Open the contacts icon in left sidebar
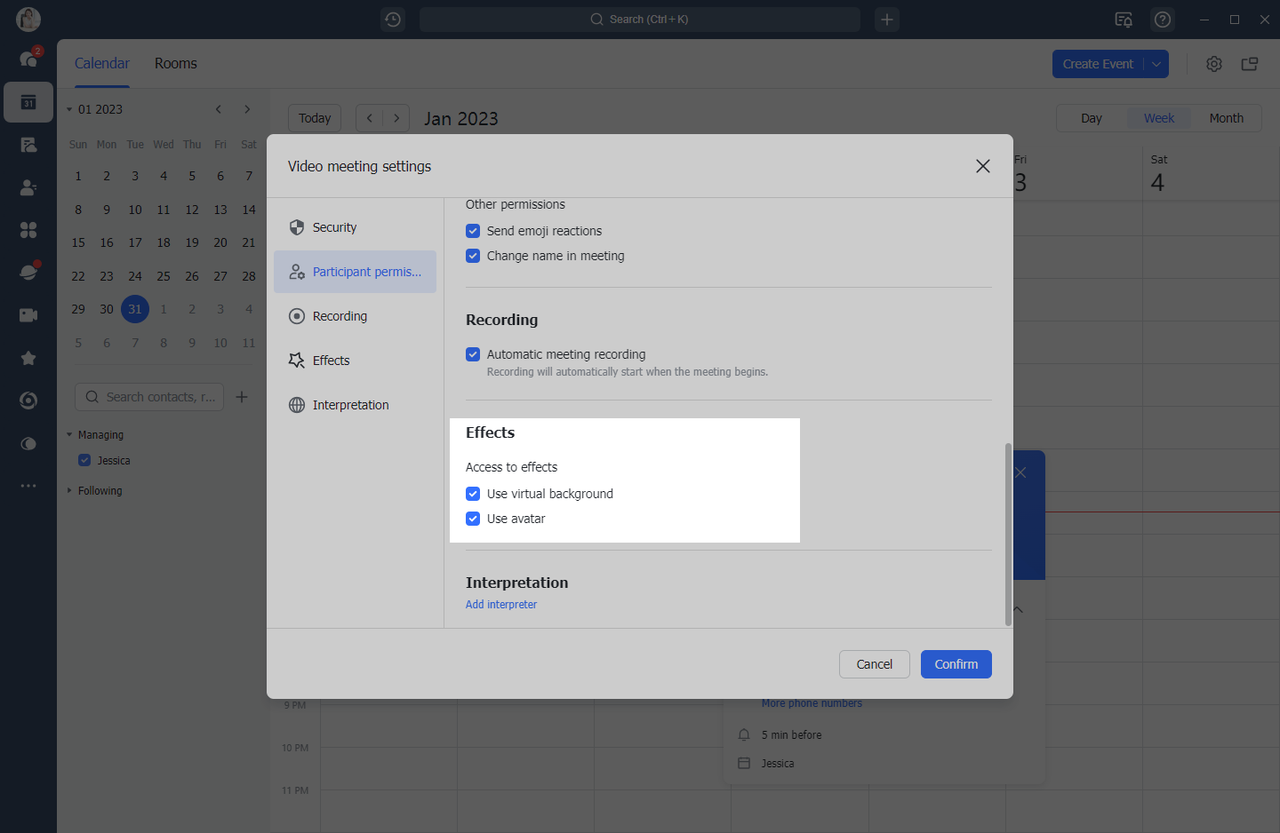This screenshot has height=833, width=1280. click(x=28, y=187)
